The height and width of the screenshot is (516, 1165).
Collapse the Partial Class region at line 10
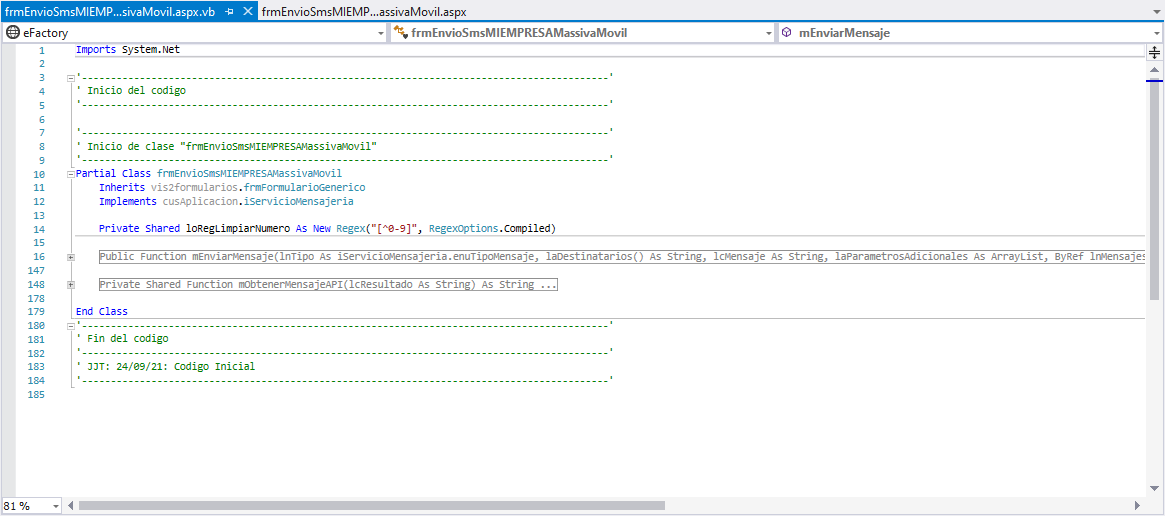[71, 173]
